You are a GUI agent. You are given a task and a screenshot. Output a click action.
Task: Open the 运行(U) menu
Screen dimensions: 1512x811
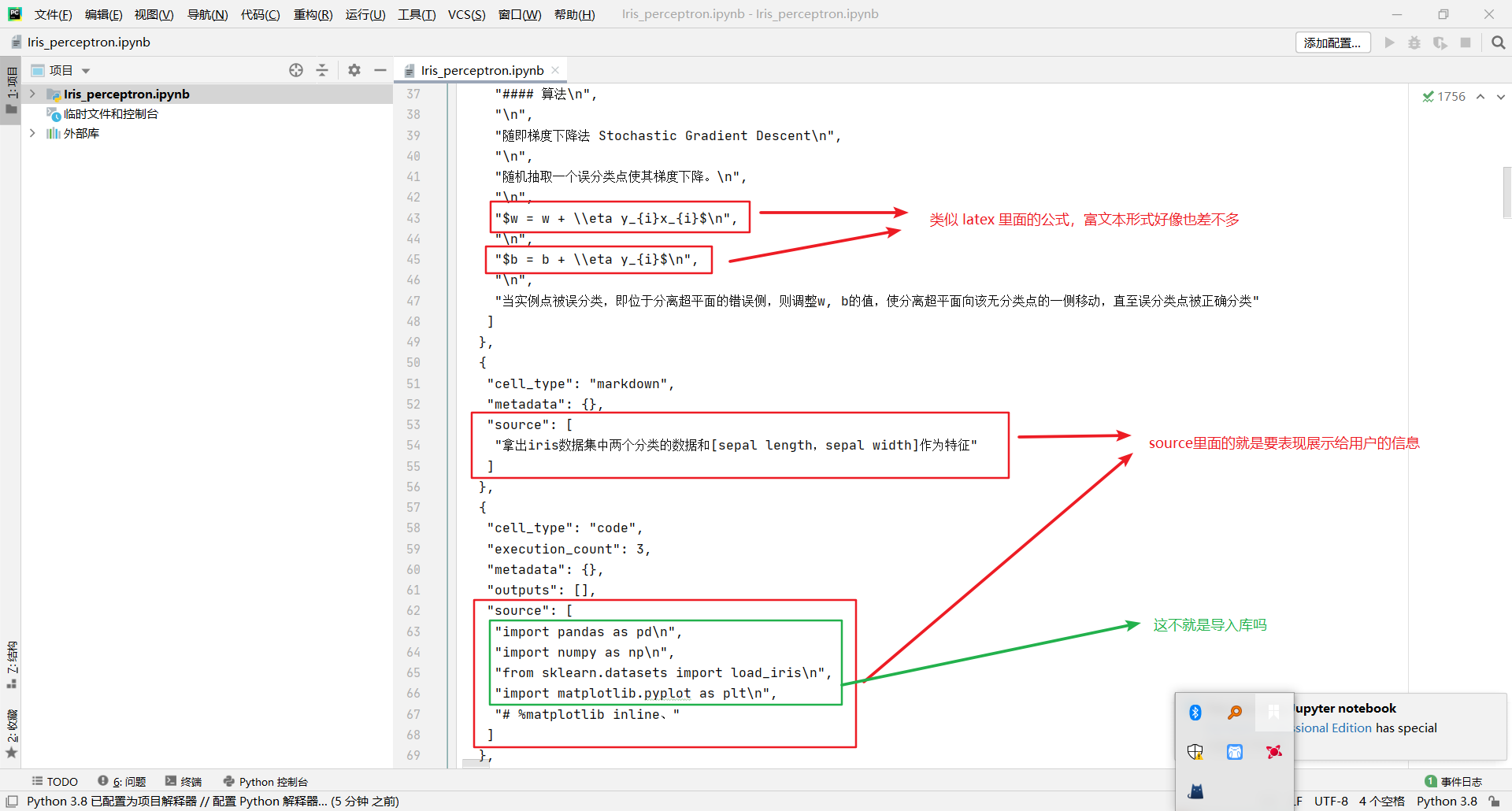coord(365,14)
